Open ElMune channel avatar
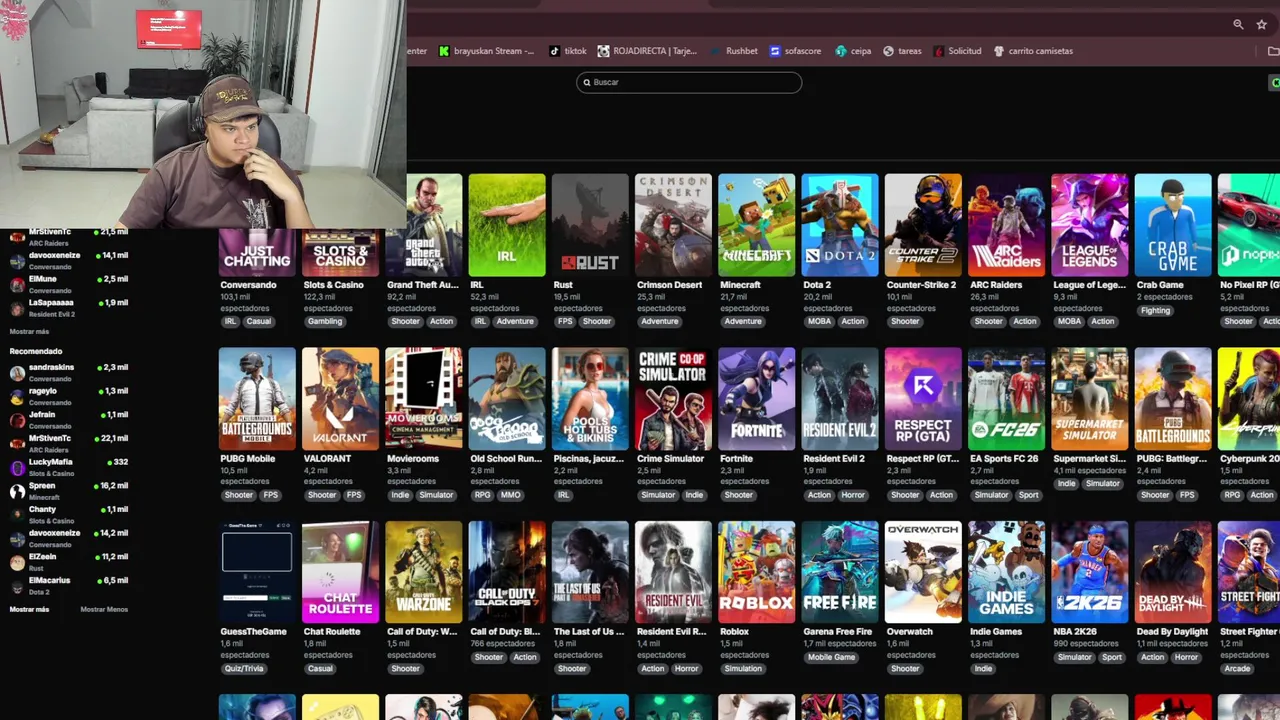The image size is (1280, 720). click(17, 284)
